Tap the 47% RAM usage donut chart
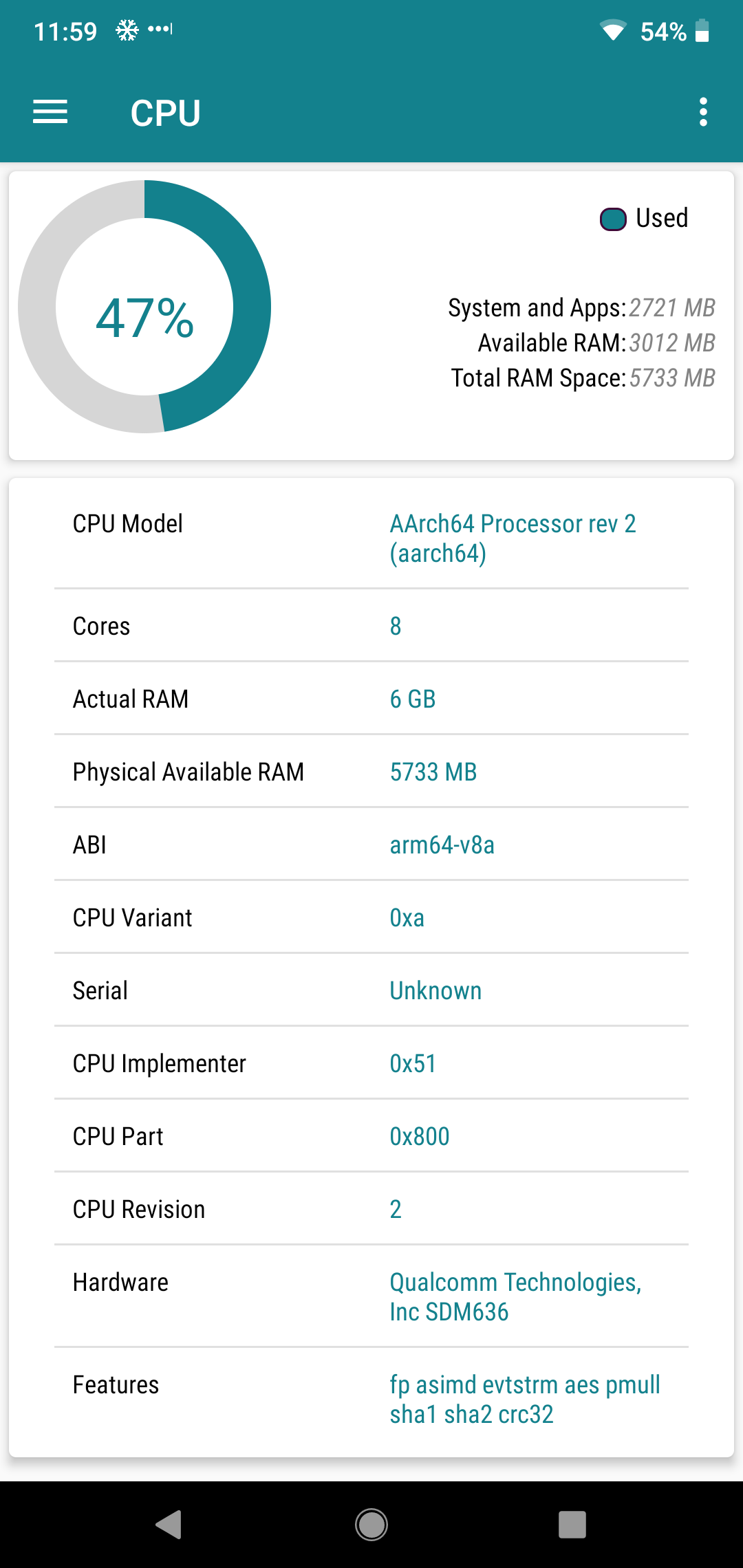The height and width of the screenshot is (1568, 743). coord(144,307)
